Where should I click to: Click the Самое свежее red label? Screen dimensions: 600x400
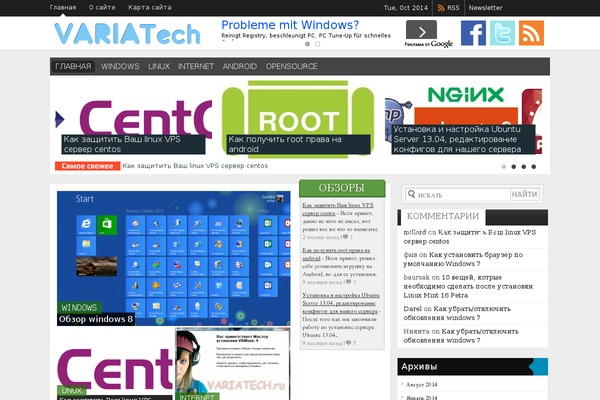pos(87,166)
